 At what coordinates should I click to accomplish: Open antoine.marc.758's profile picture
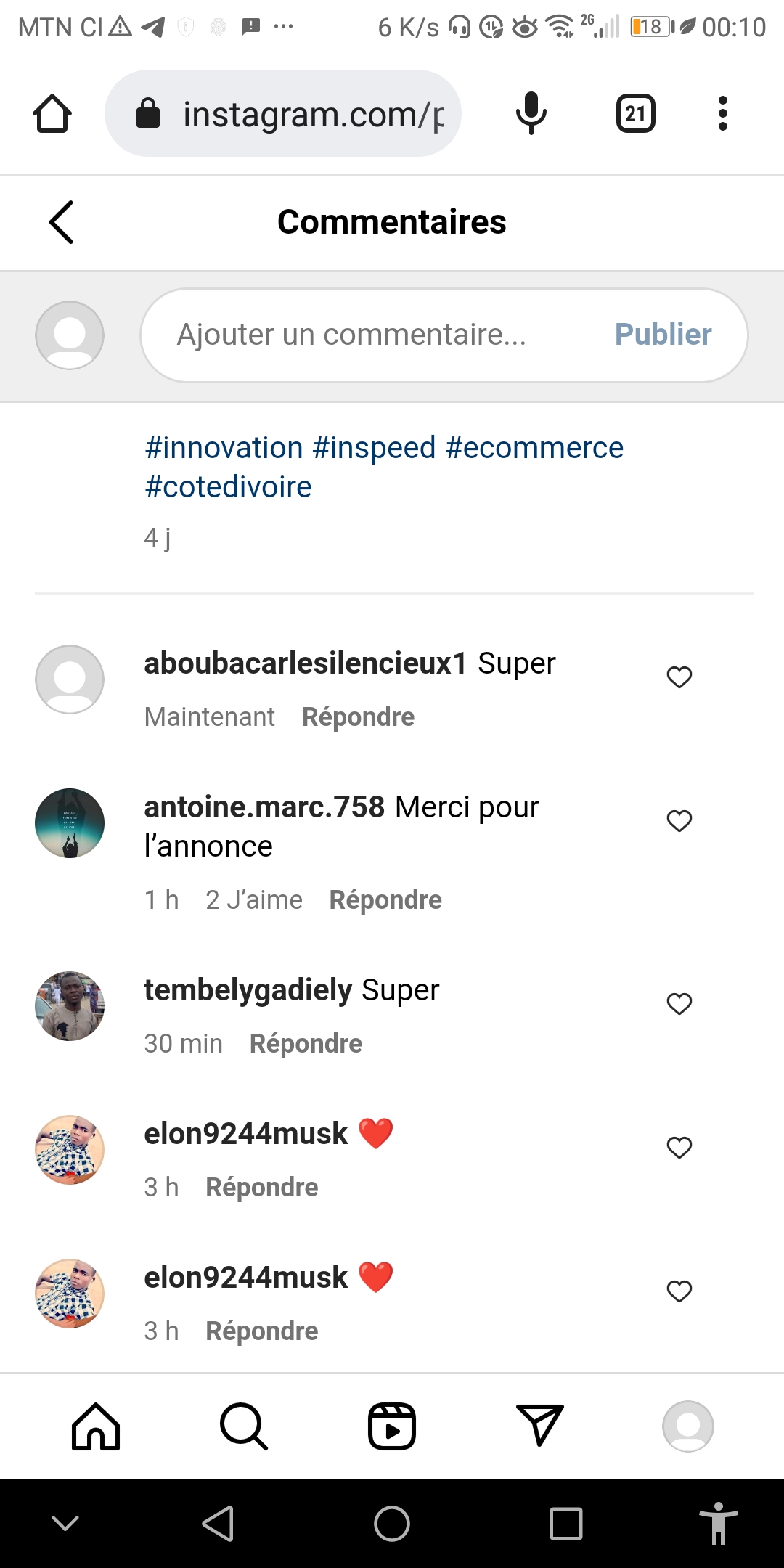click(70, 823)
